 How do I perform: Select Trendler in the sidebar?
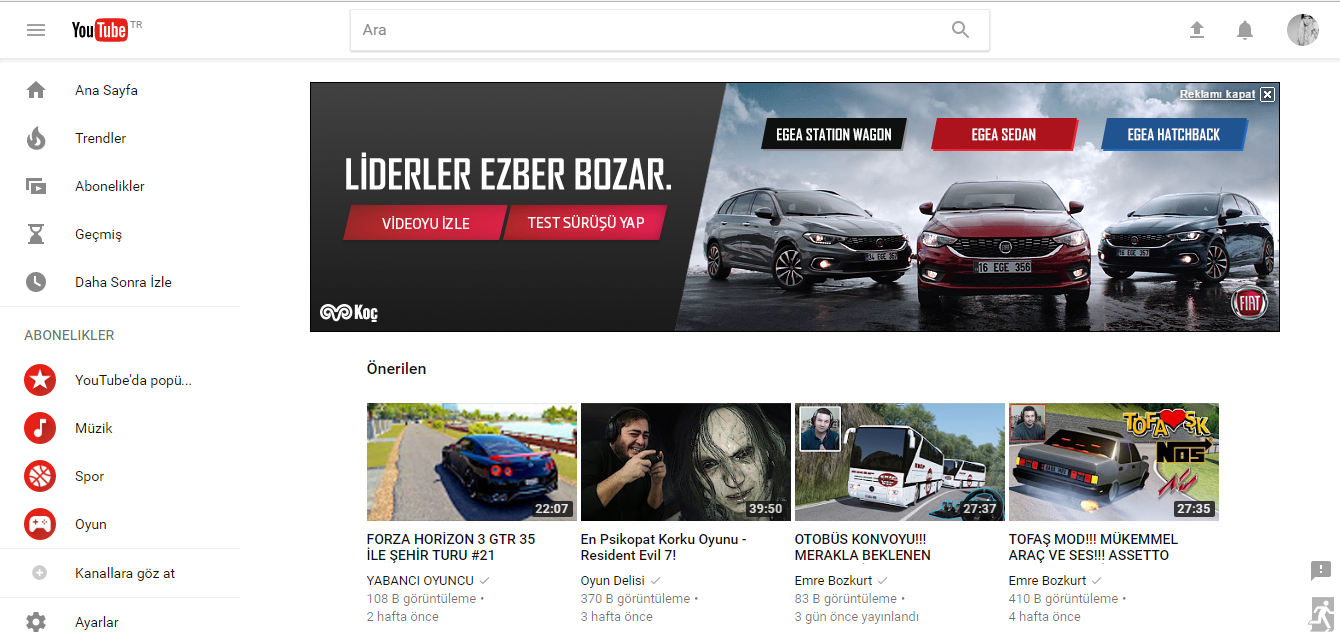[x=100, y=138]
